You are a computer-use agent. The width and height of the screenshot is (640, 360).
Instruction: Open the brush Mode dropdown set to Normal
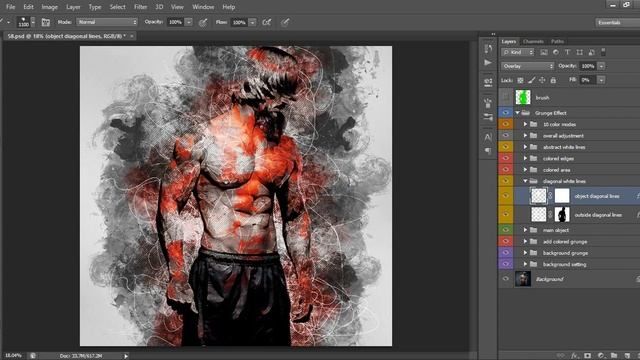point(107,22)
